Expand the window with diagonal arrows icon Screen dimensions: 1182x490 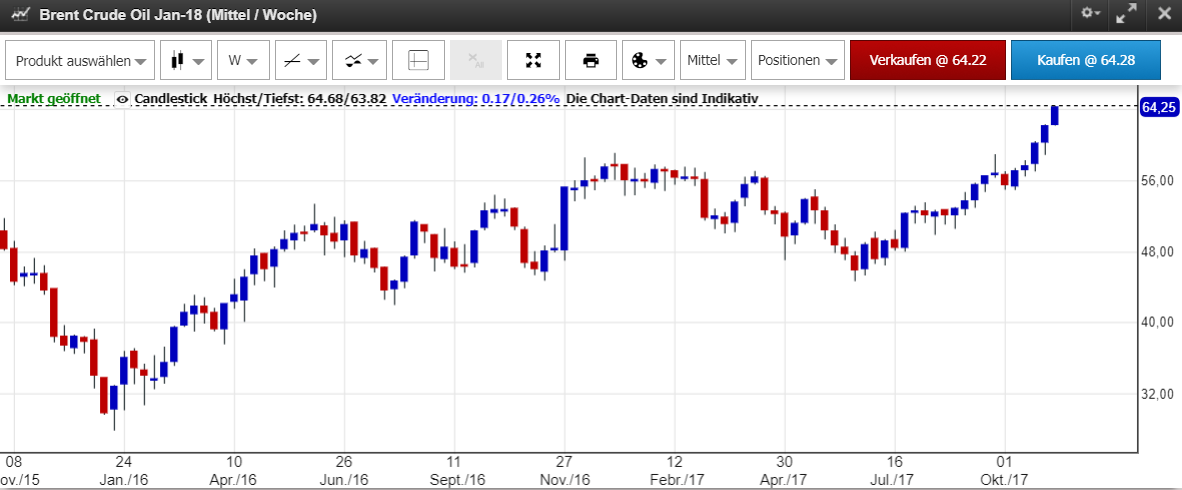[1126, 14]
